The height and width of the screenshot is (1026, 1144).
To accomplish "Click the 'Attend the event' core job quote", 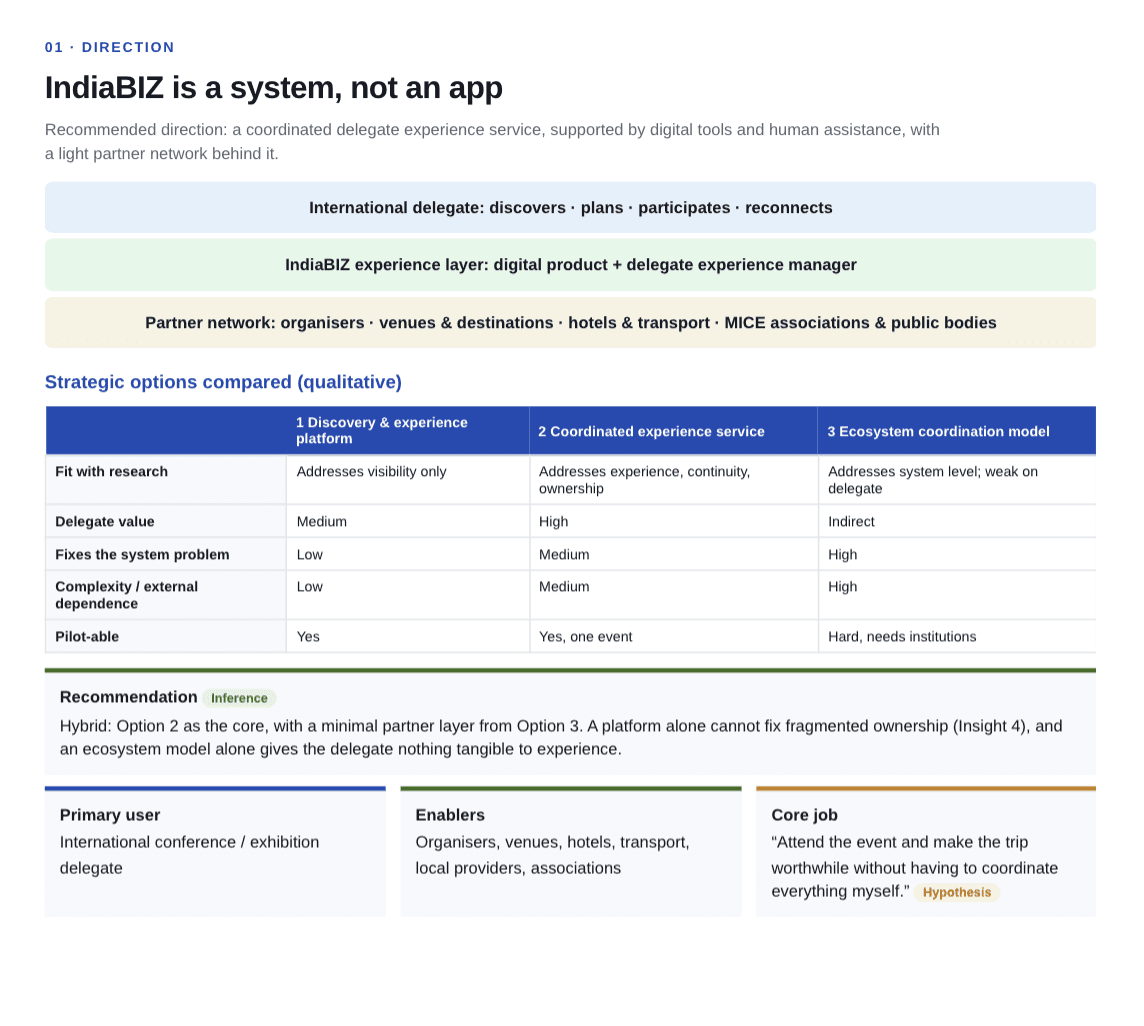I will click(914, 867).
